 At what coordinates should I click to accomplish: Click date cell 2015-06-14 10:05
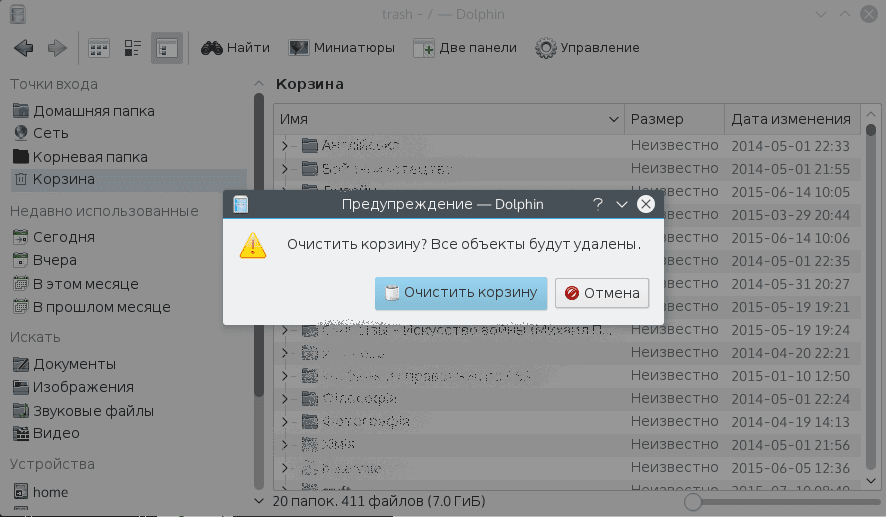[791, 192]
